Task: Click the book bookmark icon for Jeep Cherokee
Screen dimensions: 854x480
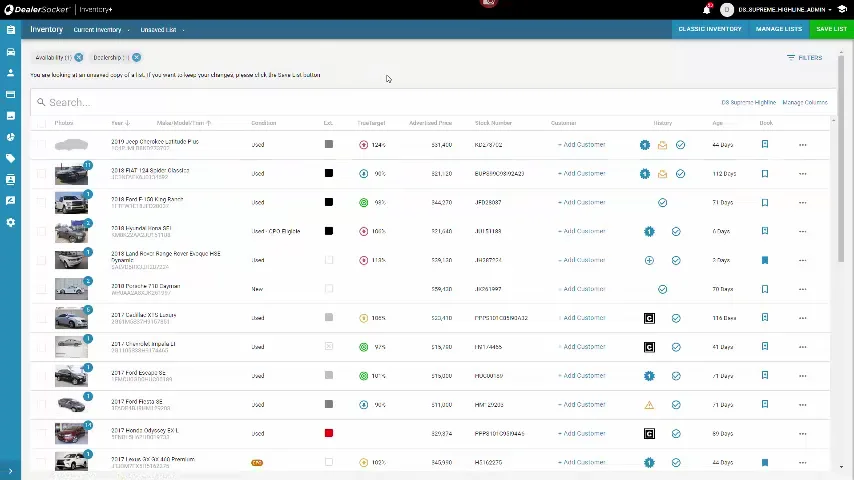Action: click(x=765, y=144)
